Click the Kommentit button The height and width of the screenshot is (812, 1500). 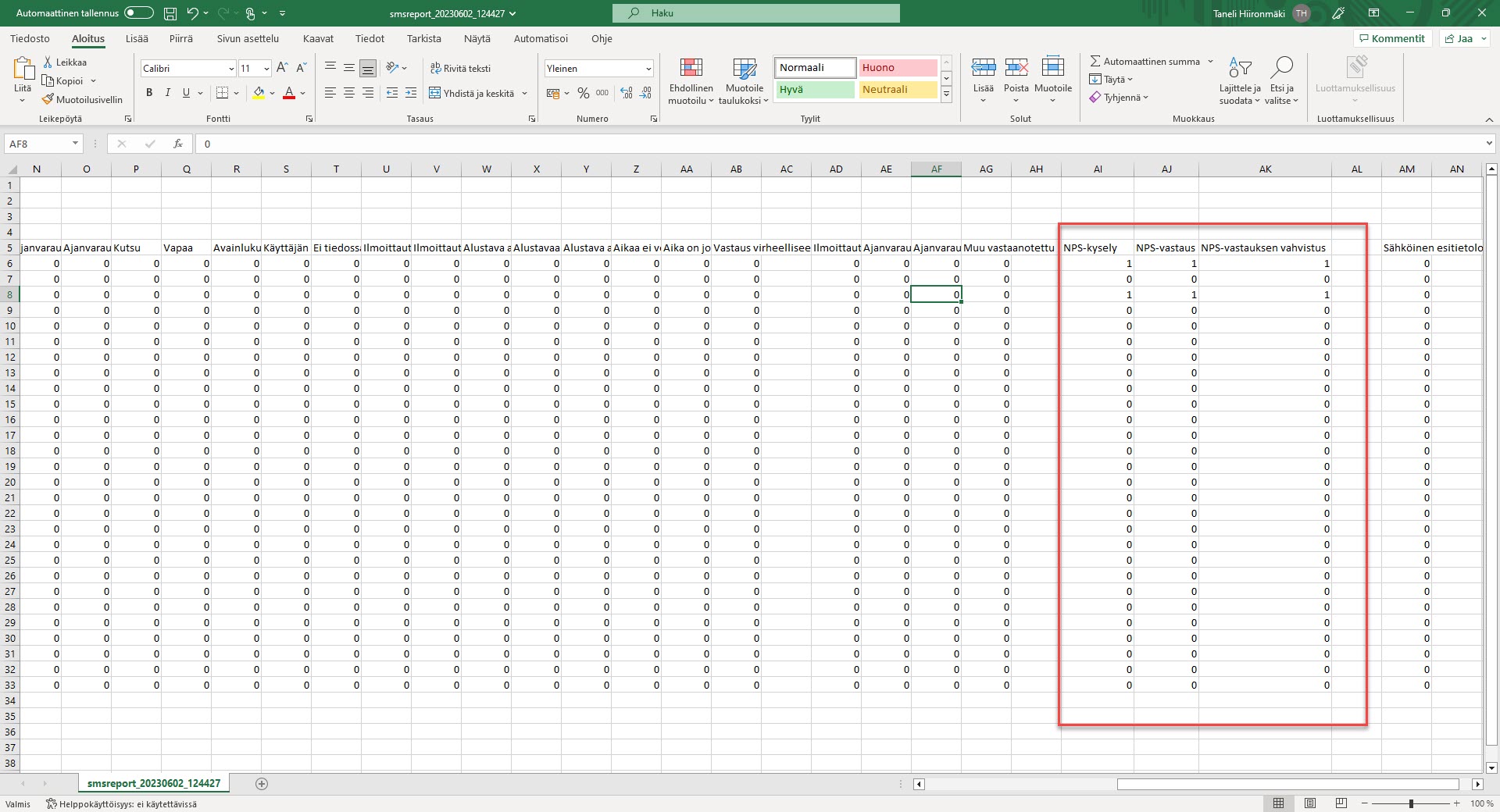[1392, 38]
